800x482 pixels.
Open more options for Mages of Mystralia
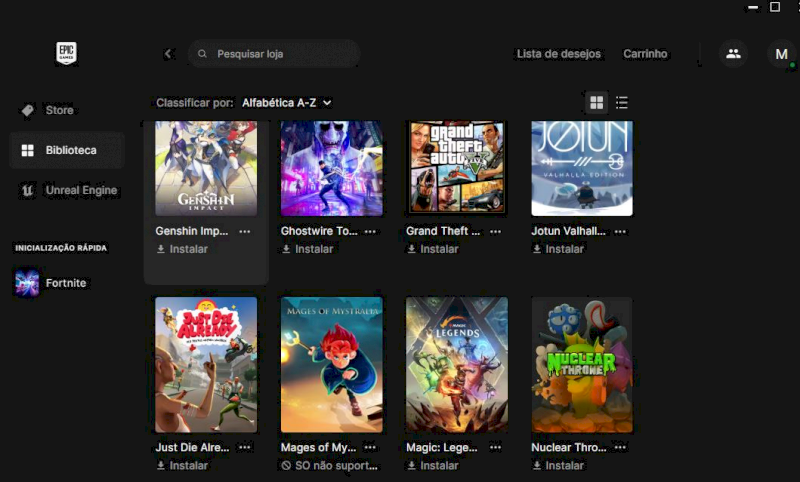(370, 448)
